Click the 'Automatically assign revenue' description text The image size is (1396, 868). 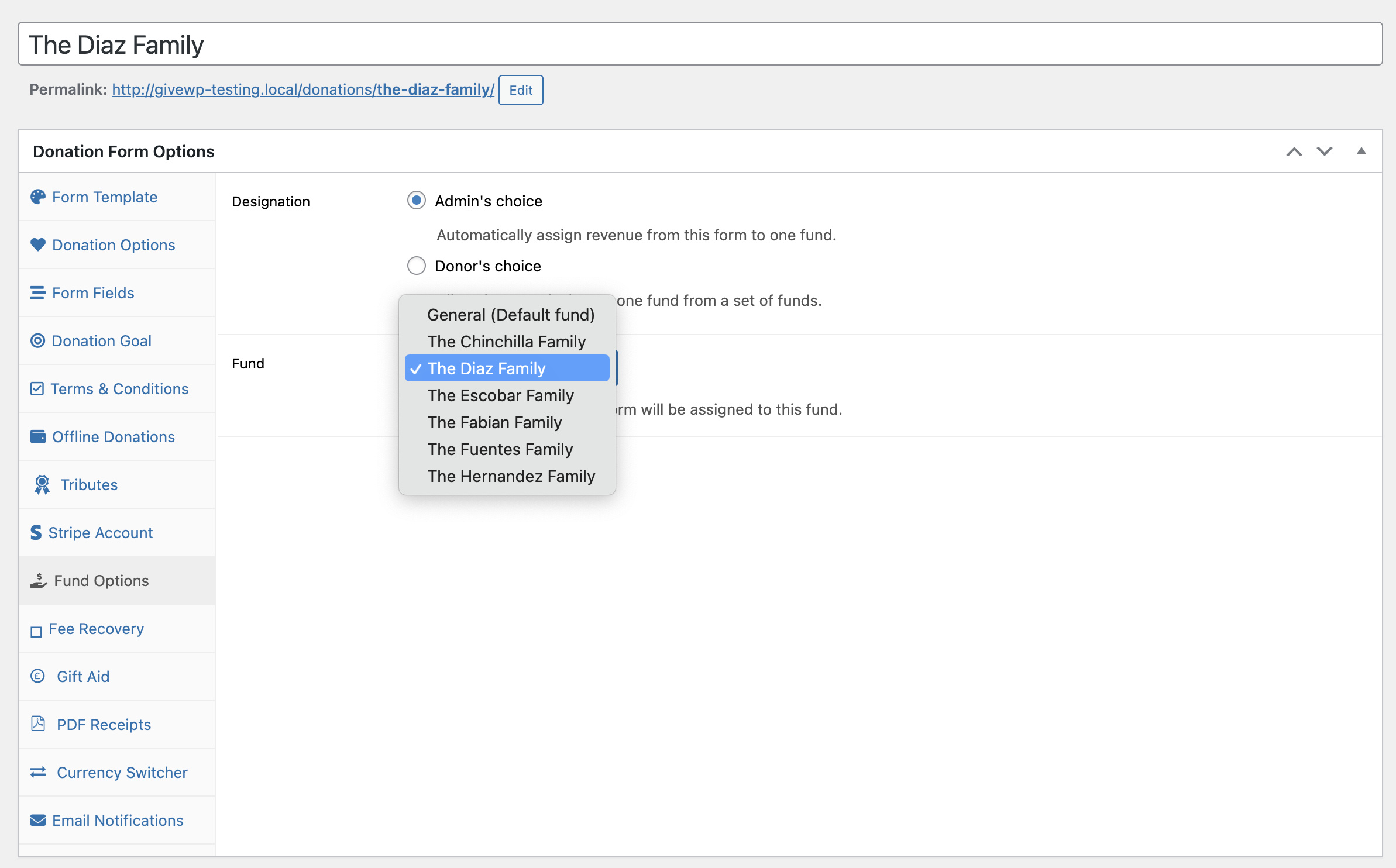(x=637, y=235)
